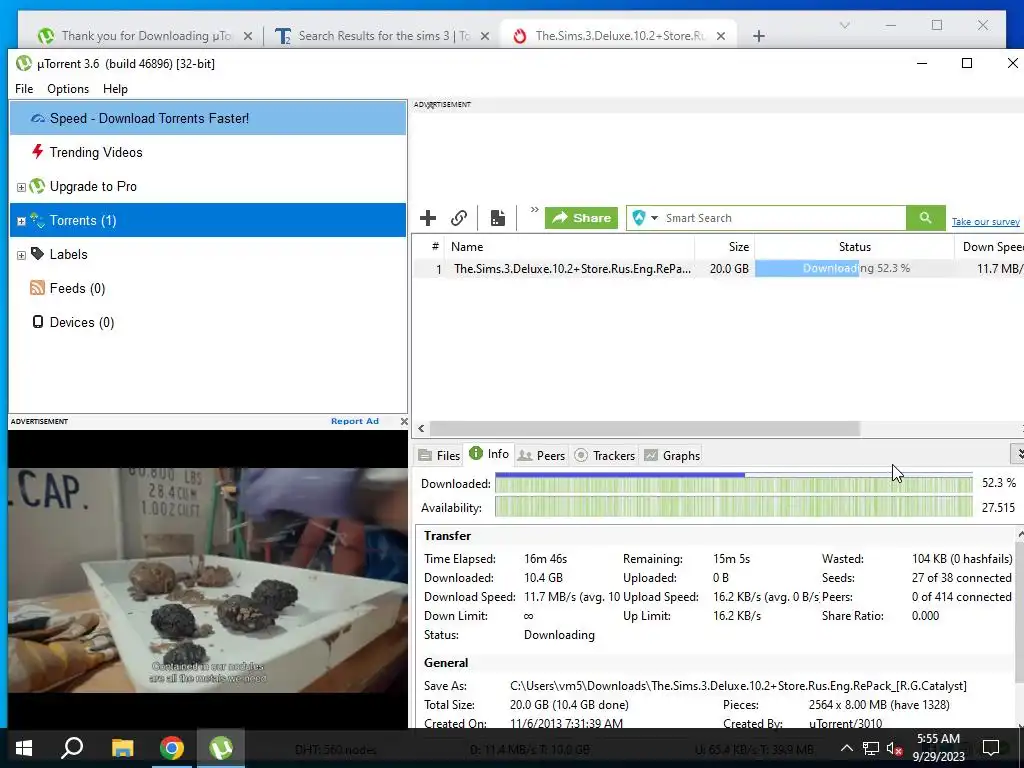This screenshot has height=768, width=1024.
Task: Show hidden system tray icons
Action: coord(846,748)
